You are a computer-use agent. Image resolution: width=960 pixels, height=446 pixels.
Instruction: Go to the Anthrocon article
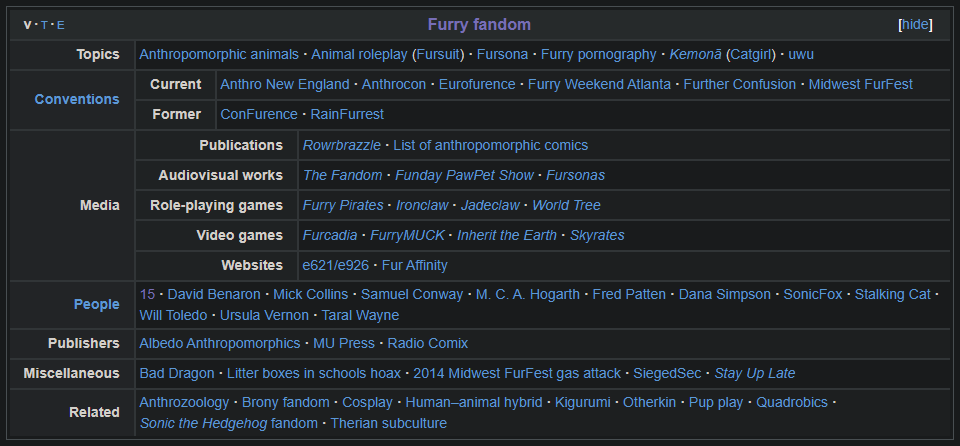pos(394,85)
